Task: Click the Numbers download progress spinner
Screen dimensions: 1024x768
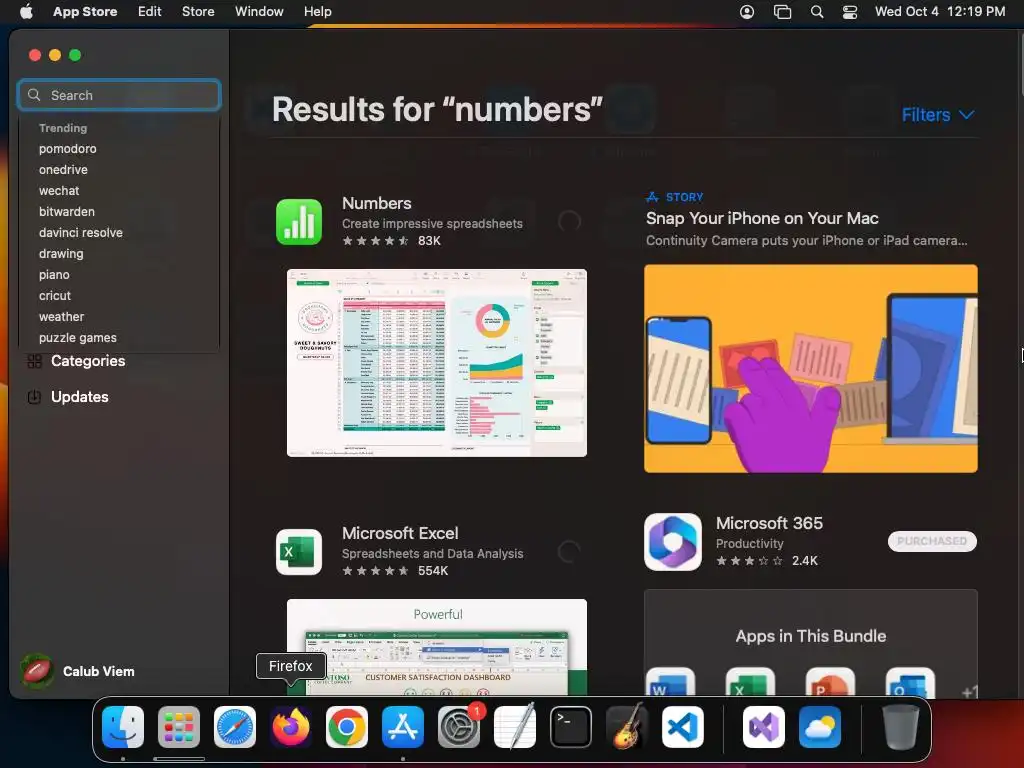Action: pyautogui.click(x=569, y=222)
